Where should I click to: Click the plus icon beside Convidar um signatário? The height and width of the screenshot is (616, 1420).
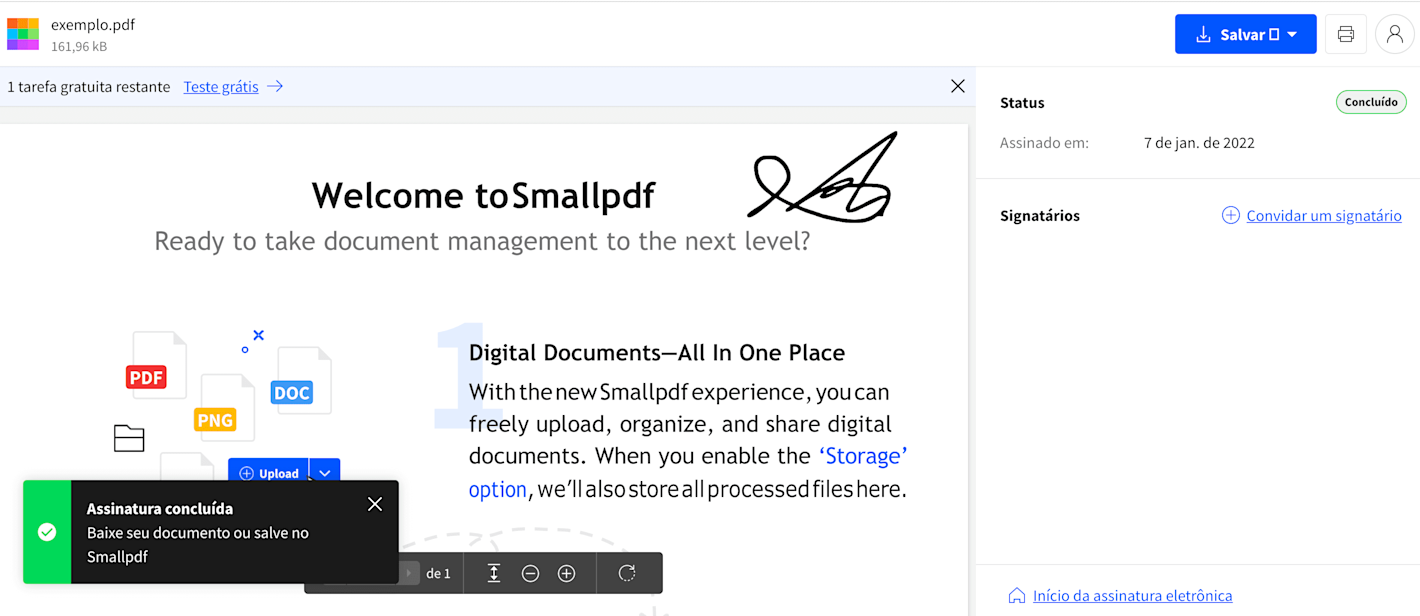[x=1231, y=215]
